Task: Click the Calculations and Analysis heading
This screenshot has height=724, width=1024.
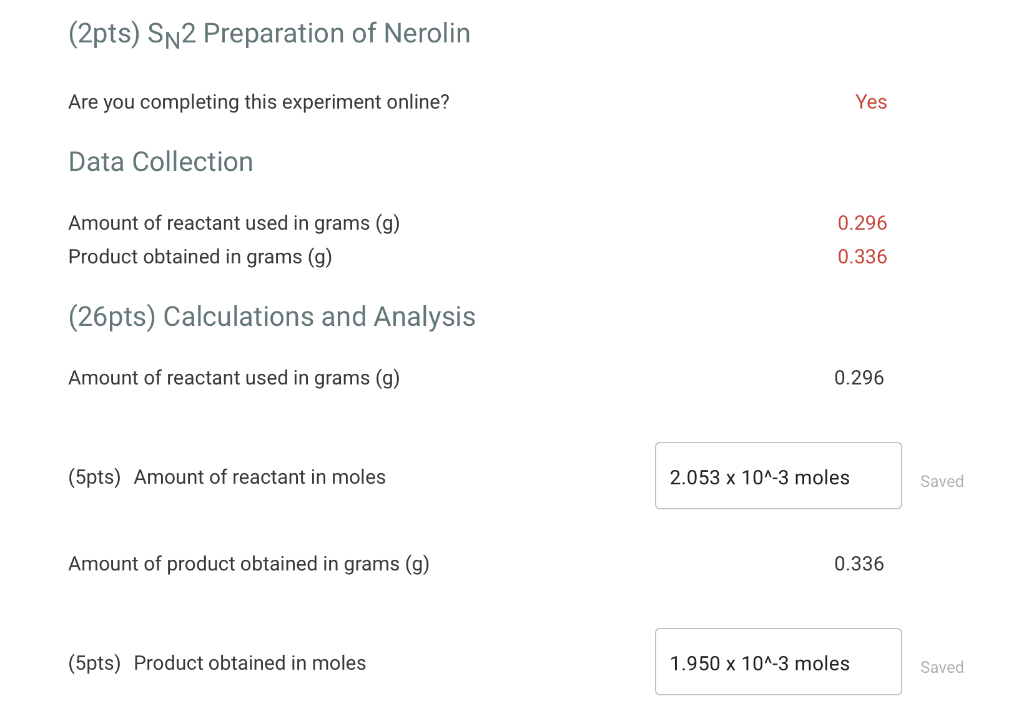Action: click(271, 316)
